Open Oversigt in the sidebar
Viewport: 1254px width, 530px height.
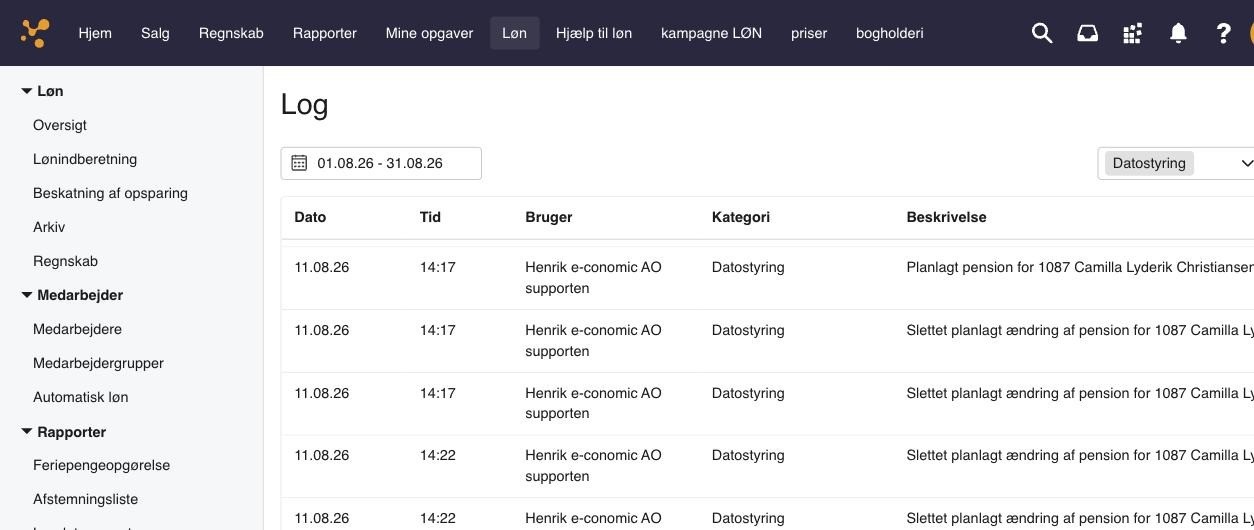[x=60, y=125]
